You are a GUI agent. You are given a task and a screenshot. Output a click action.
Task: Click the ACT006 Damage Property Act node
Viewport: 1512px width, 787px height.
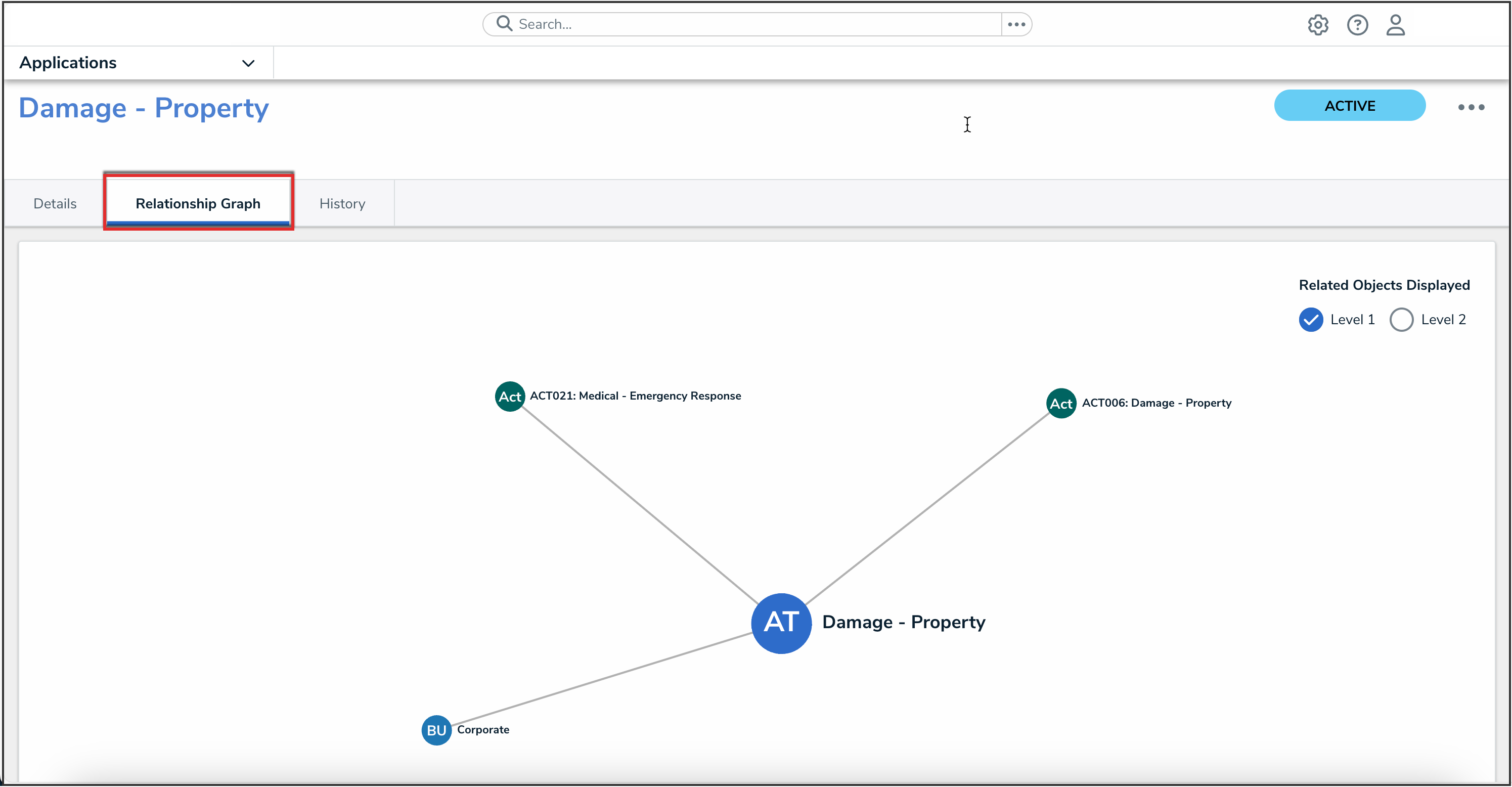(x=1061, y=404)
